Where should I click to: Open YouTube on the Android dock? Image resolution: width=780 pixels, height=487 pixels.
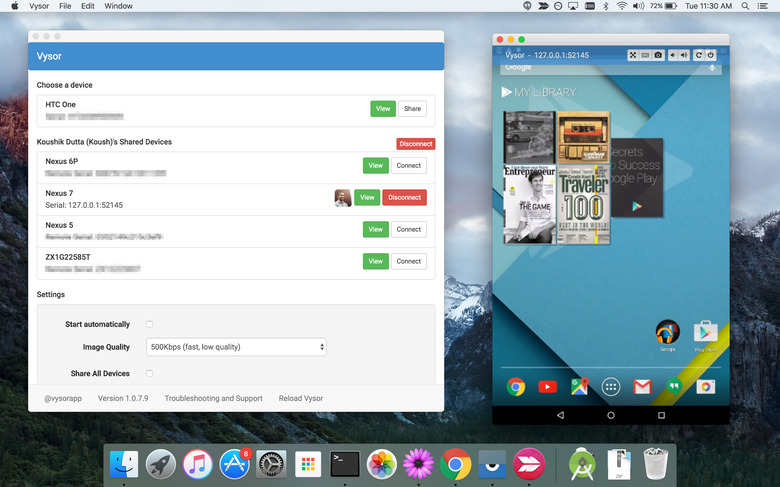(547, 387)
